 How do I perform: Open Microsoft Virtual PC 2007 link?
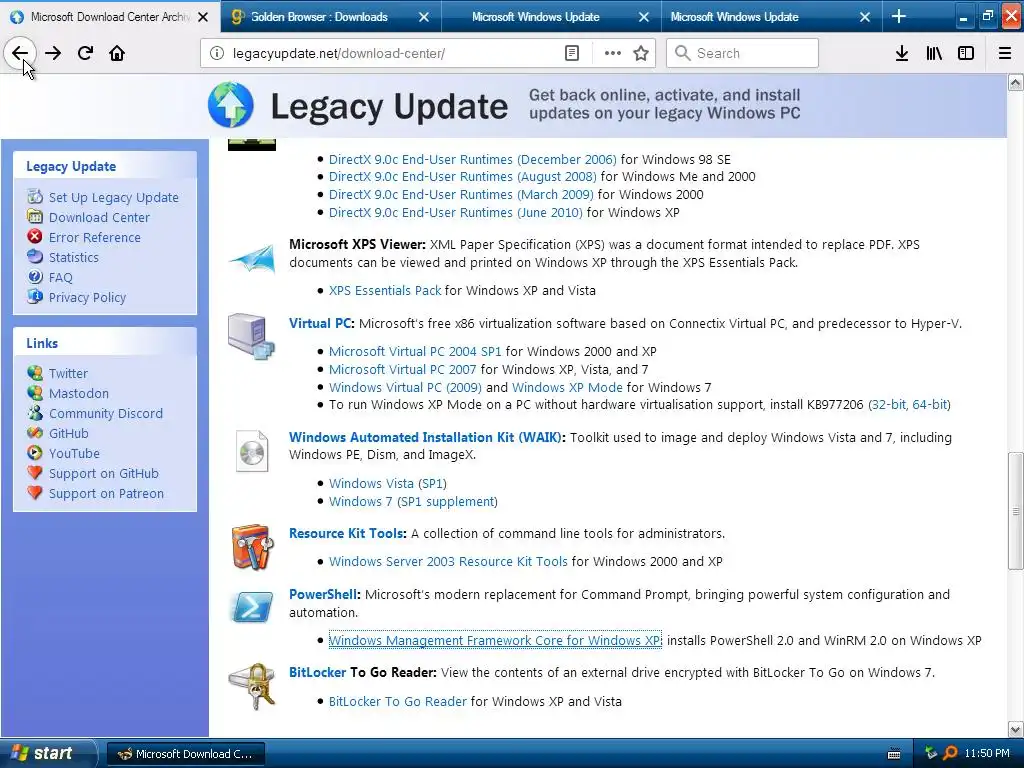(403, 369)
